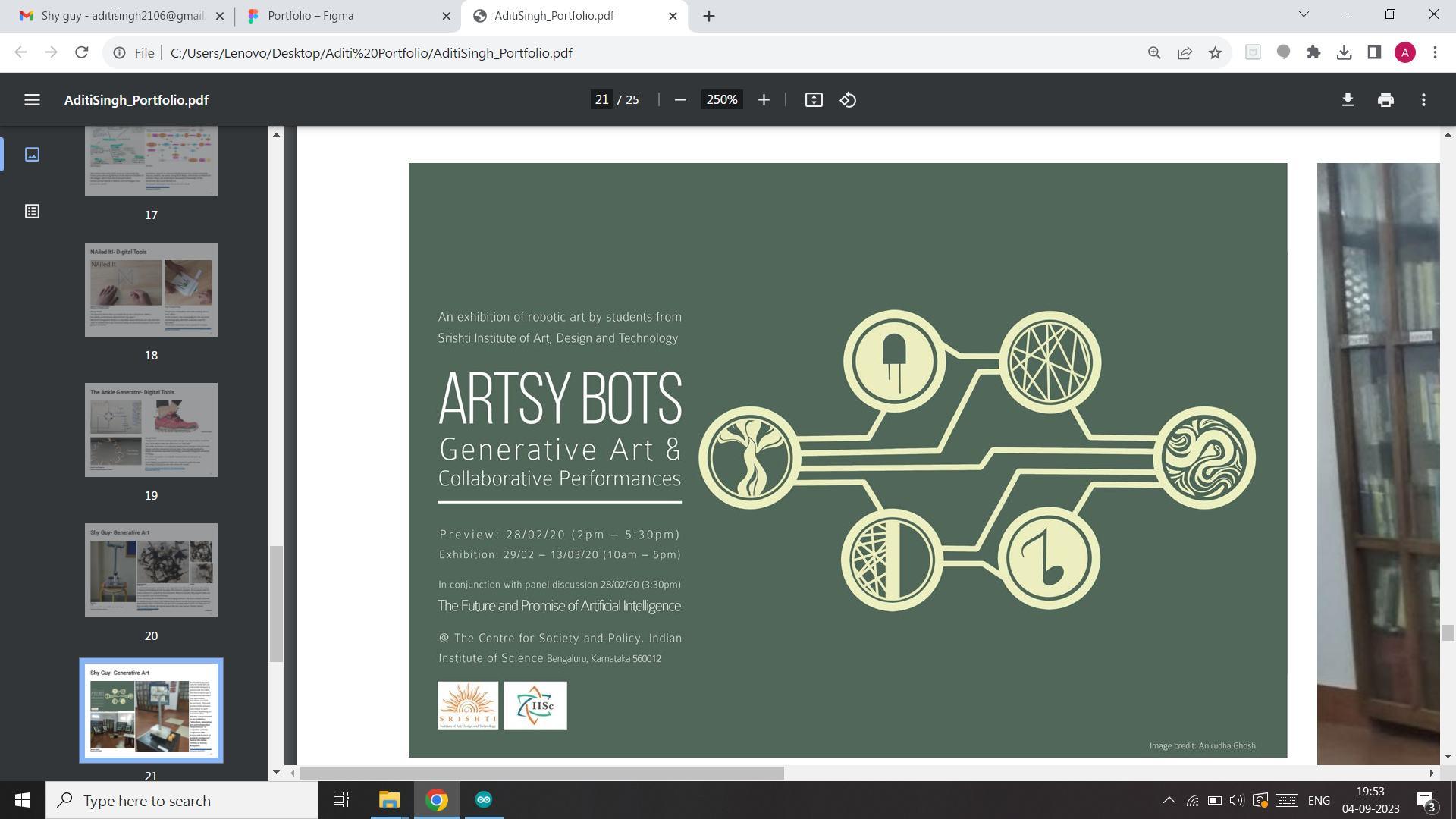Click the zoom out minus button
Image resolution: width=1456 pixels, height=819 pixels.
(x=680, y=100)
